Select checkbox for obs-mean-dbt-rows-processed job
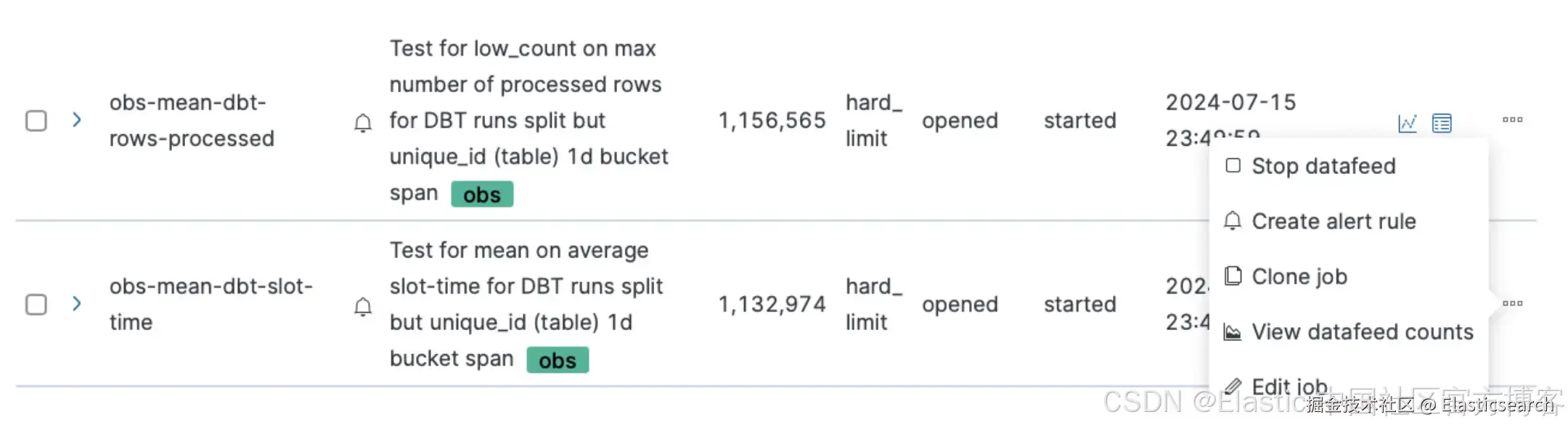This screenshot has width=1568, height=428. [x=36, y=120]
